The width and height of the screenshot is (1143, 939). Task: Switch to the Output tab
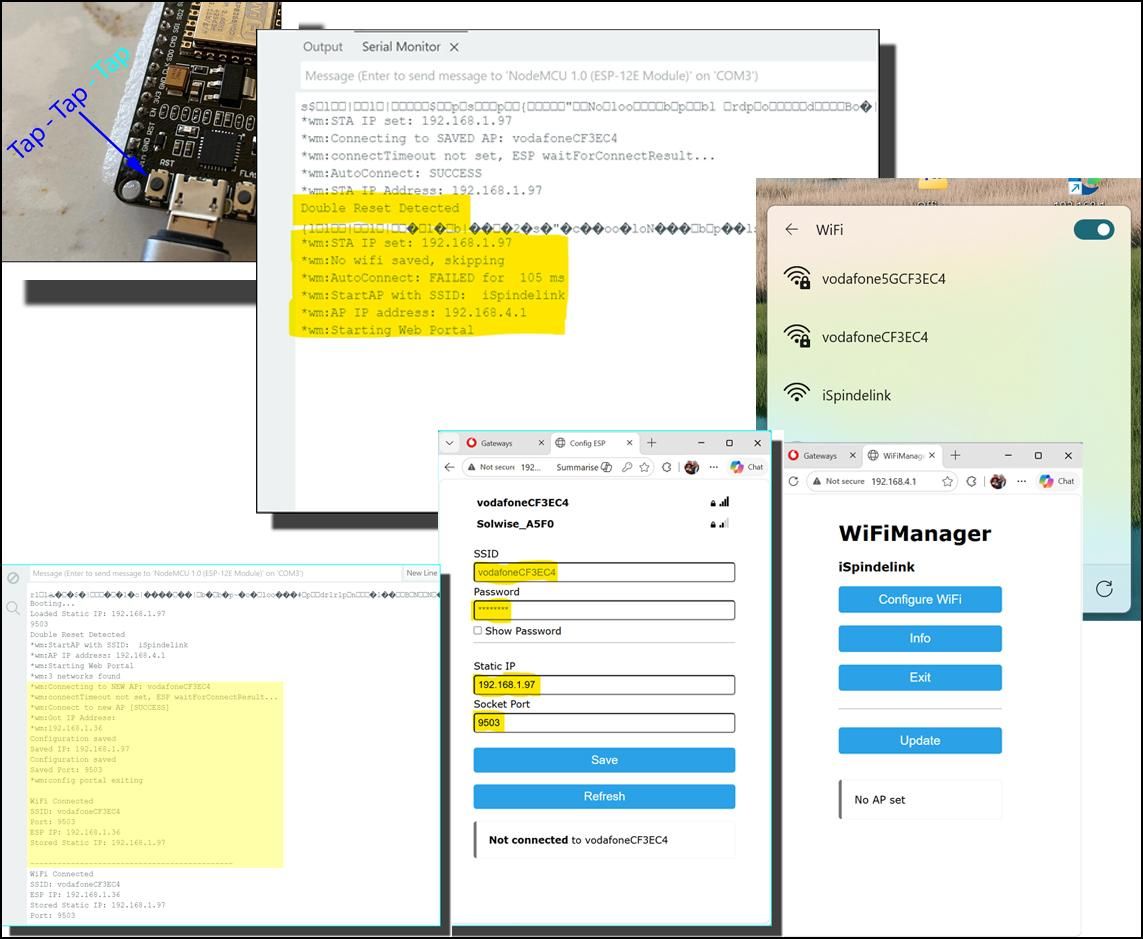[x=322, y=47]
